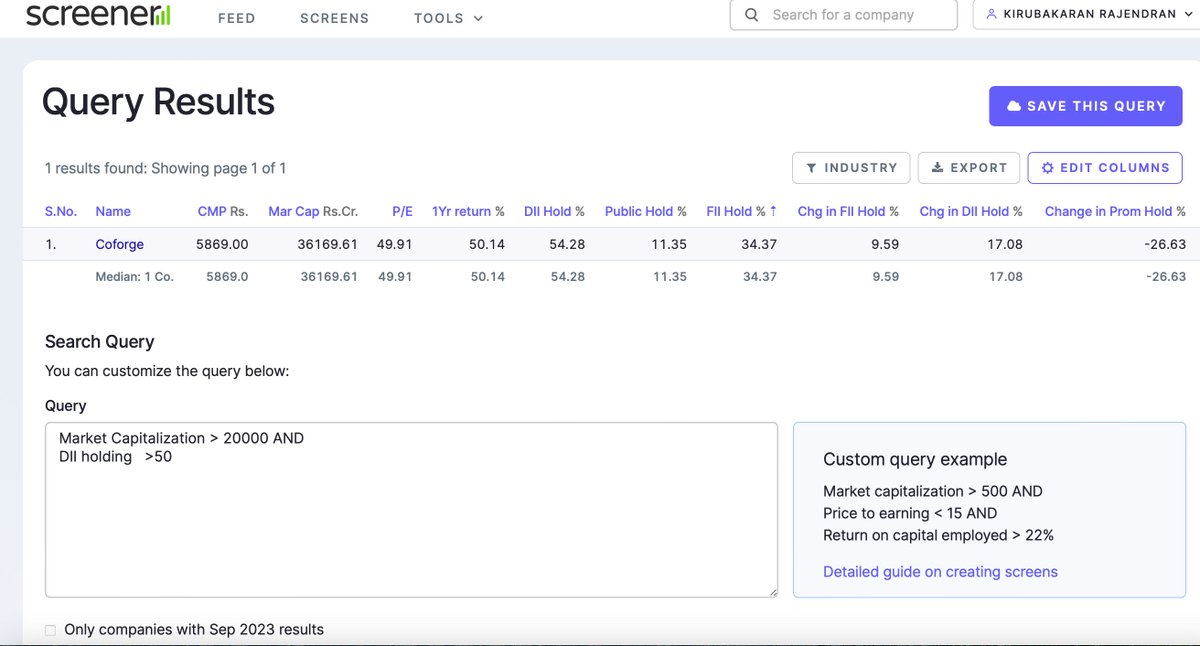Select the -26.63 value in Coforge row
Viewport: 1200px width, 646px height.
click(1166, 244)
